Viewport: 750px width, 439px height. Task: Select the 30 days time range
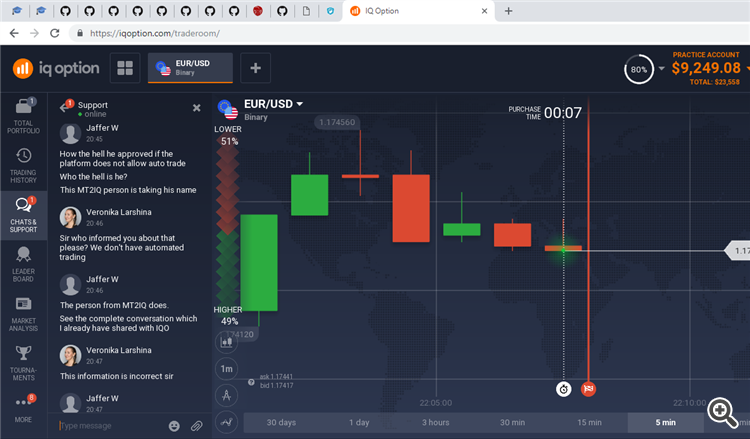[281, 422]
